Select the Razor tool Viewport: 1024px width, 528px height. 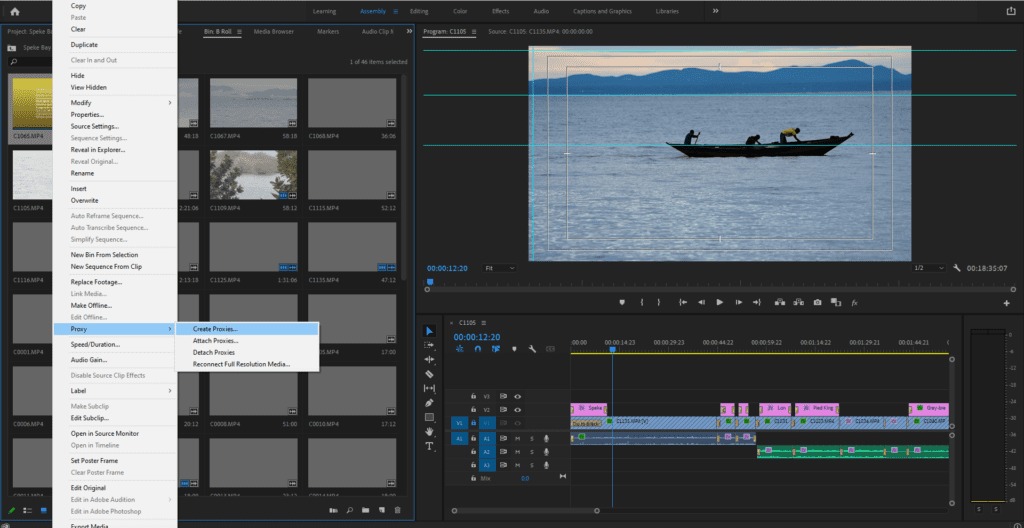click(429, 374)
